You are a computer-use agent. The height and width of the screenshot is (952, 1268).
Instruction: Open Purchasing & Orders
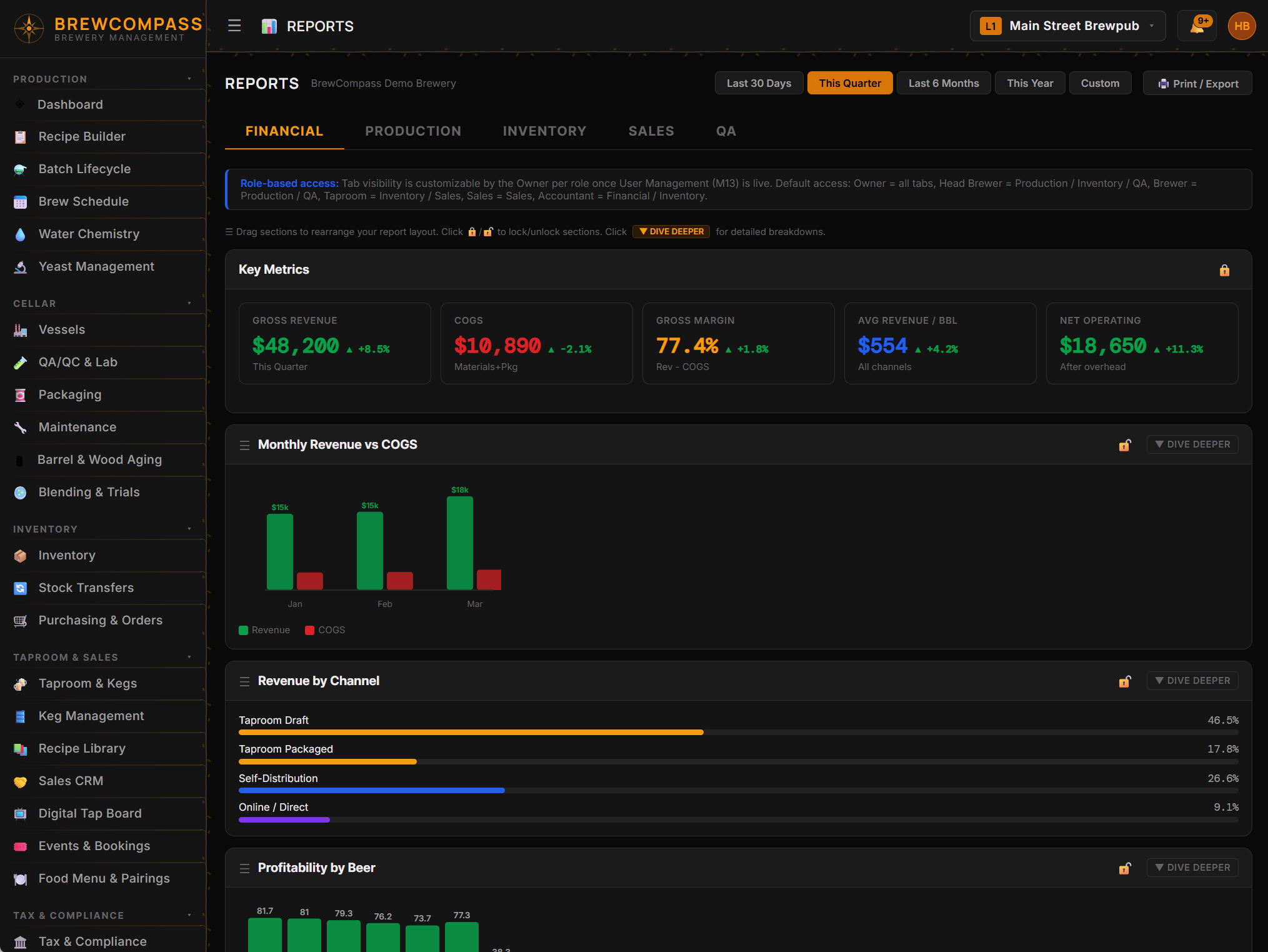tap(103, 620)
